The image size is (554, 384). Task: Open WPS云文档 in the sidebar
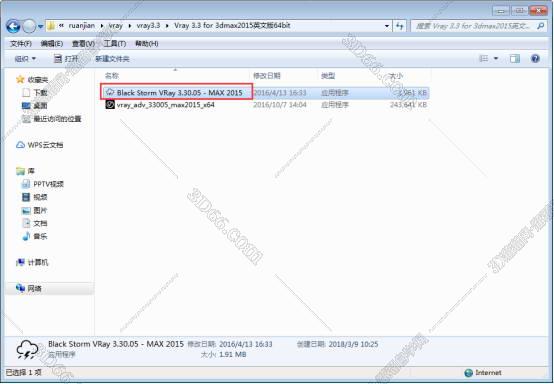click(x=45, y=145)
